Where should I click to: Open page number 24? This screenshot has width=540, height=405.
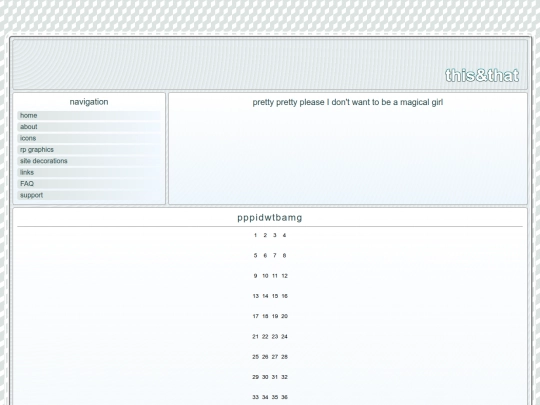pyautogui.click(x=284, y=336)
